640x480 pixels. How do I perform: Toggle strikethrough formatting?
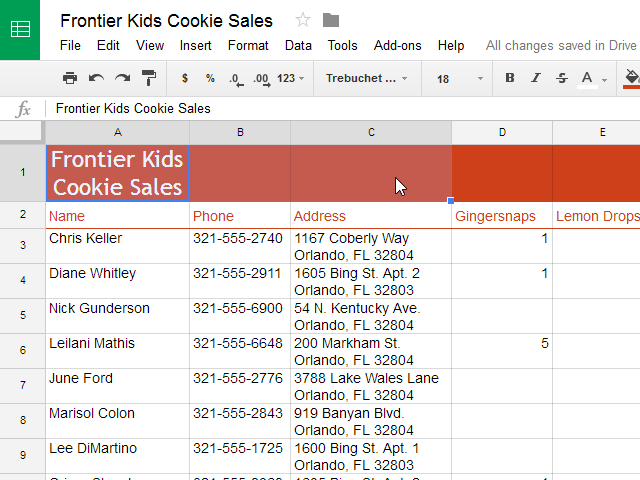562,78
